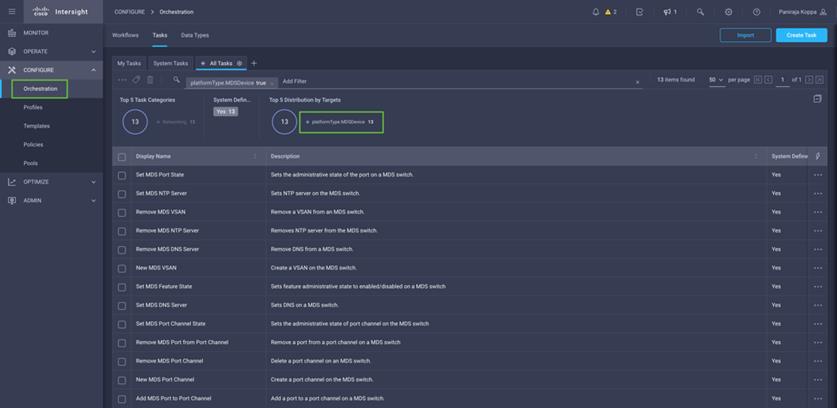This screenshot has width=837, height=408.
Task: Open the My Tasks tab
Action: 129,63
